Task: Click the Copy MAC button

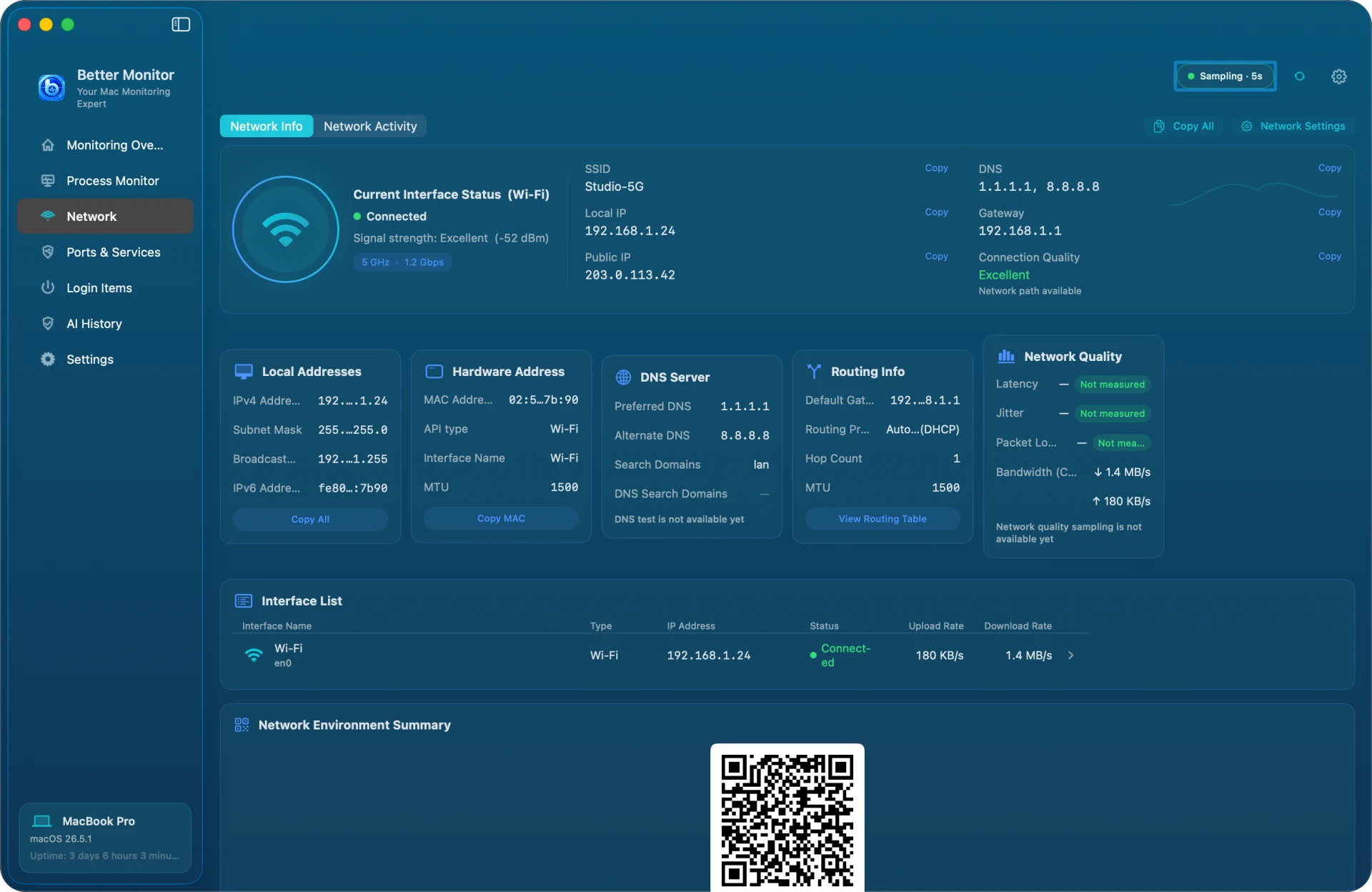Action: (501, 518)
